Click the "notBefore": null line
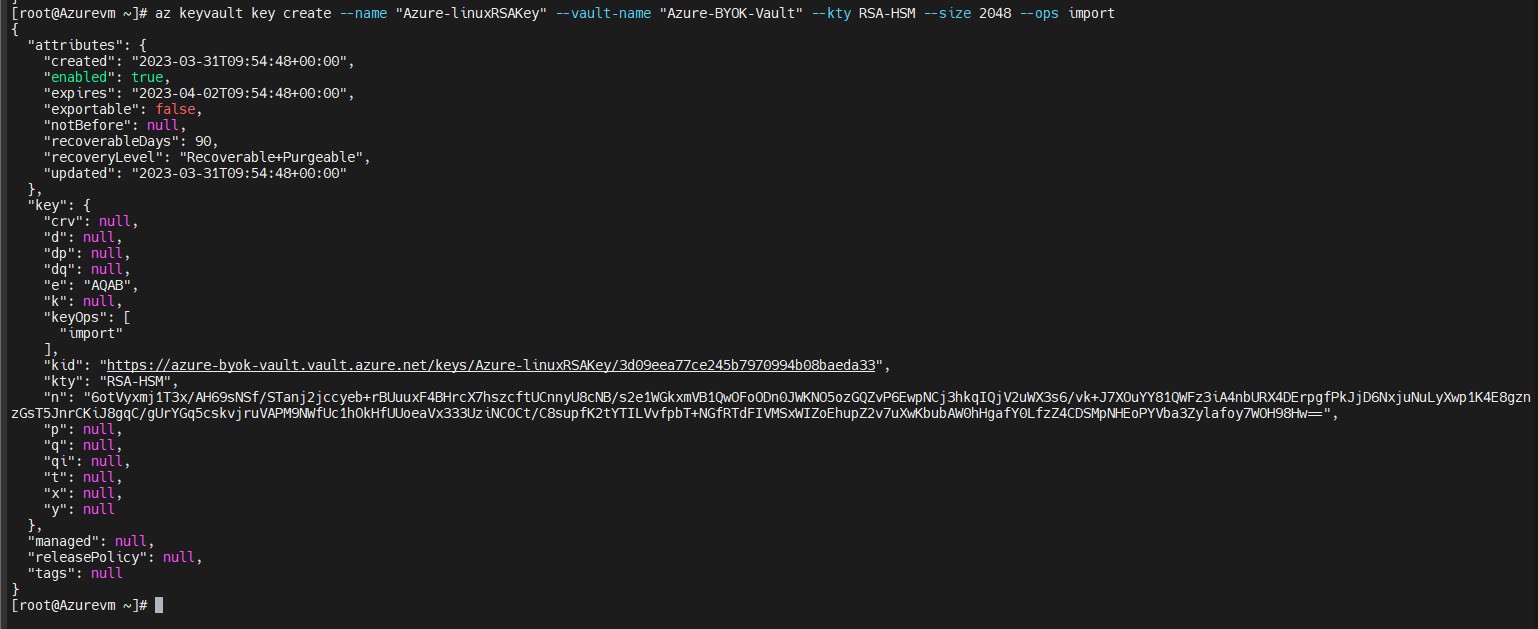Screen dimensions: 1538x629 click(x=115, y=125)
